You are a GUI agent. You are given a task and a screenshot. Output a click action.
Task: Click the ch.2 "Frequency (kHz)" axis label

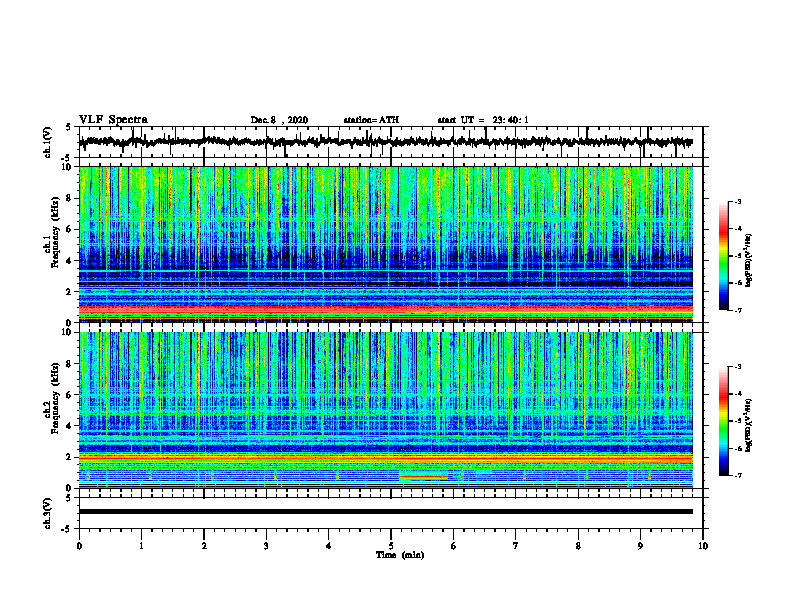point(56,397)
